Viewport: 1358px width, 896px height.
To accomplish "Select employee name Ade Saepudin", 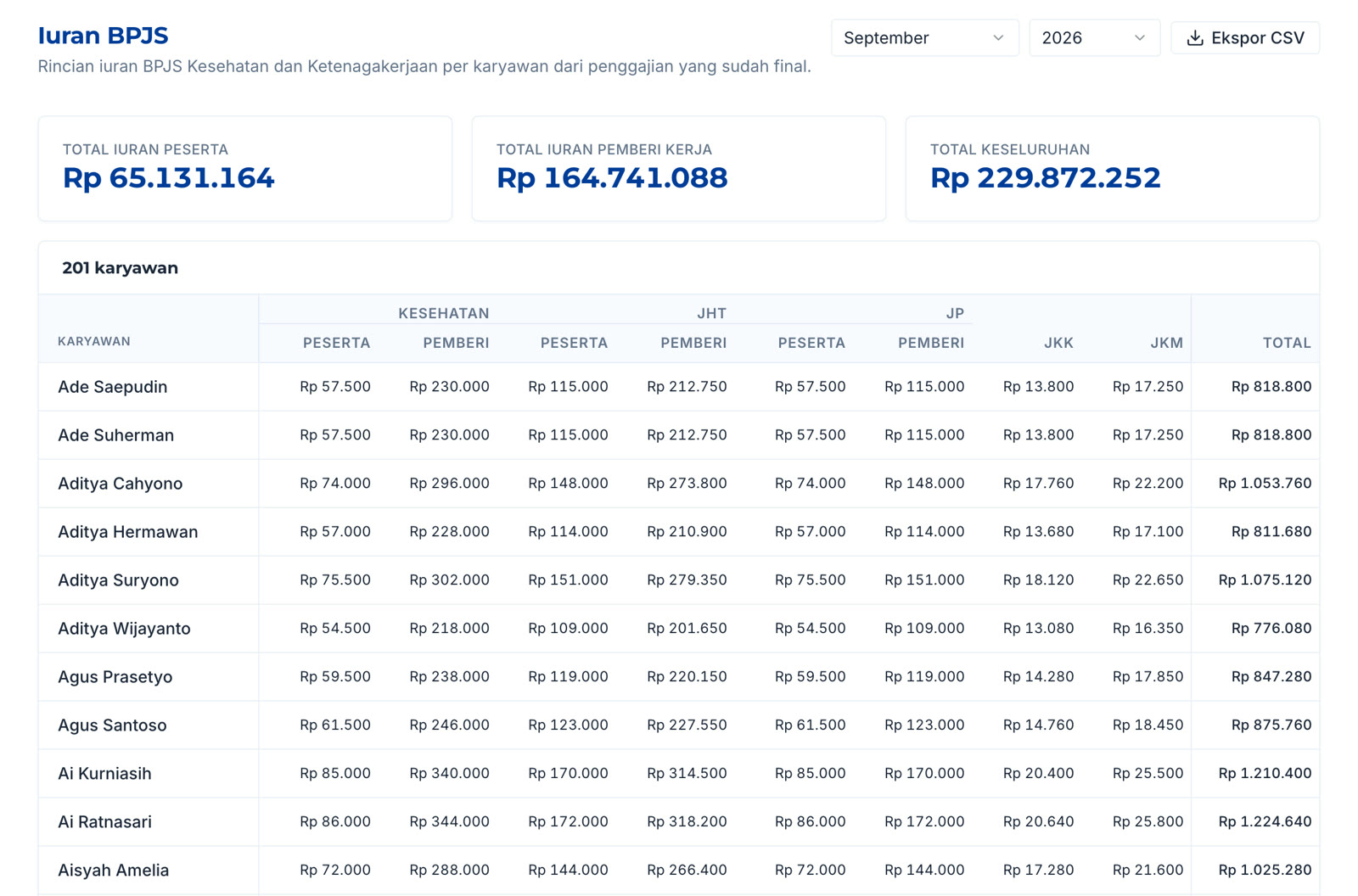I will point(113,387).
